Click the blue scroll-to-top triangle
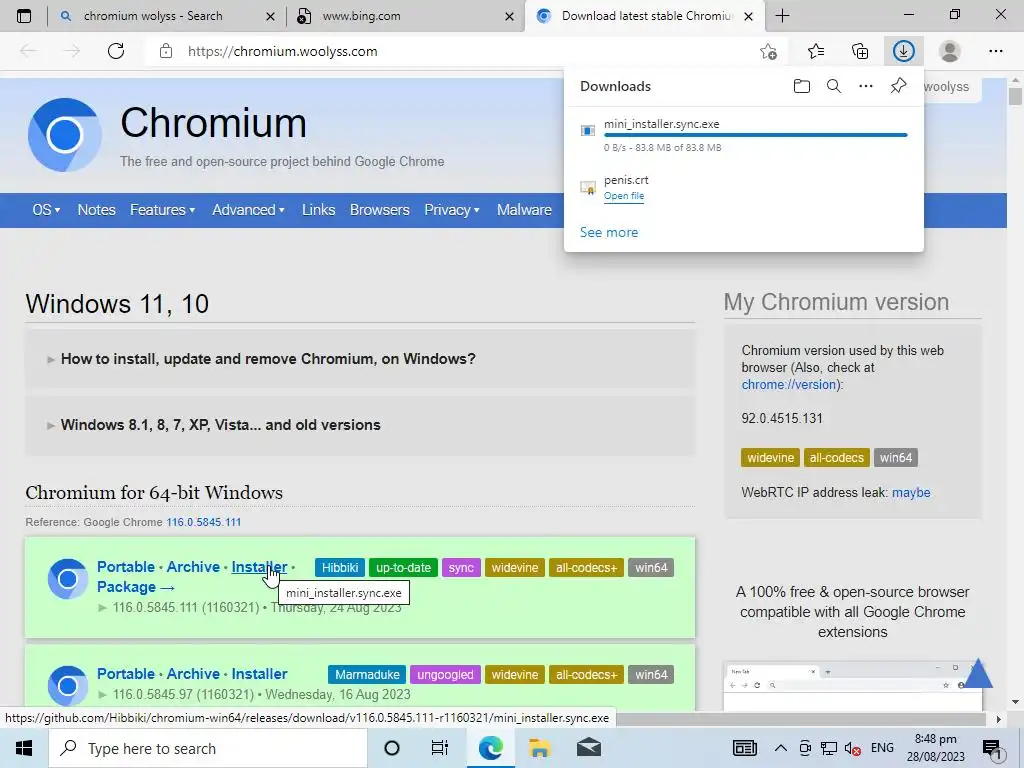Viewport: 1024px width, 768px height. [978, 674]
